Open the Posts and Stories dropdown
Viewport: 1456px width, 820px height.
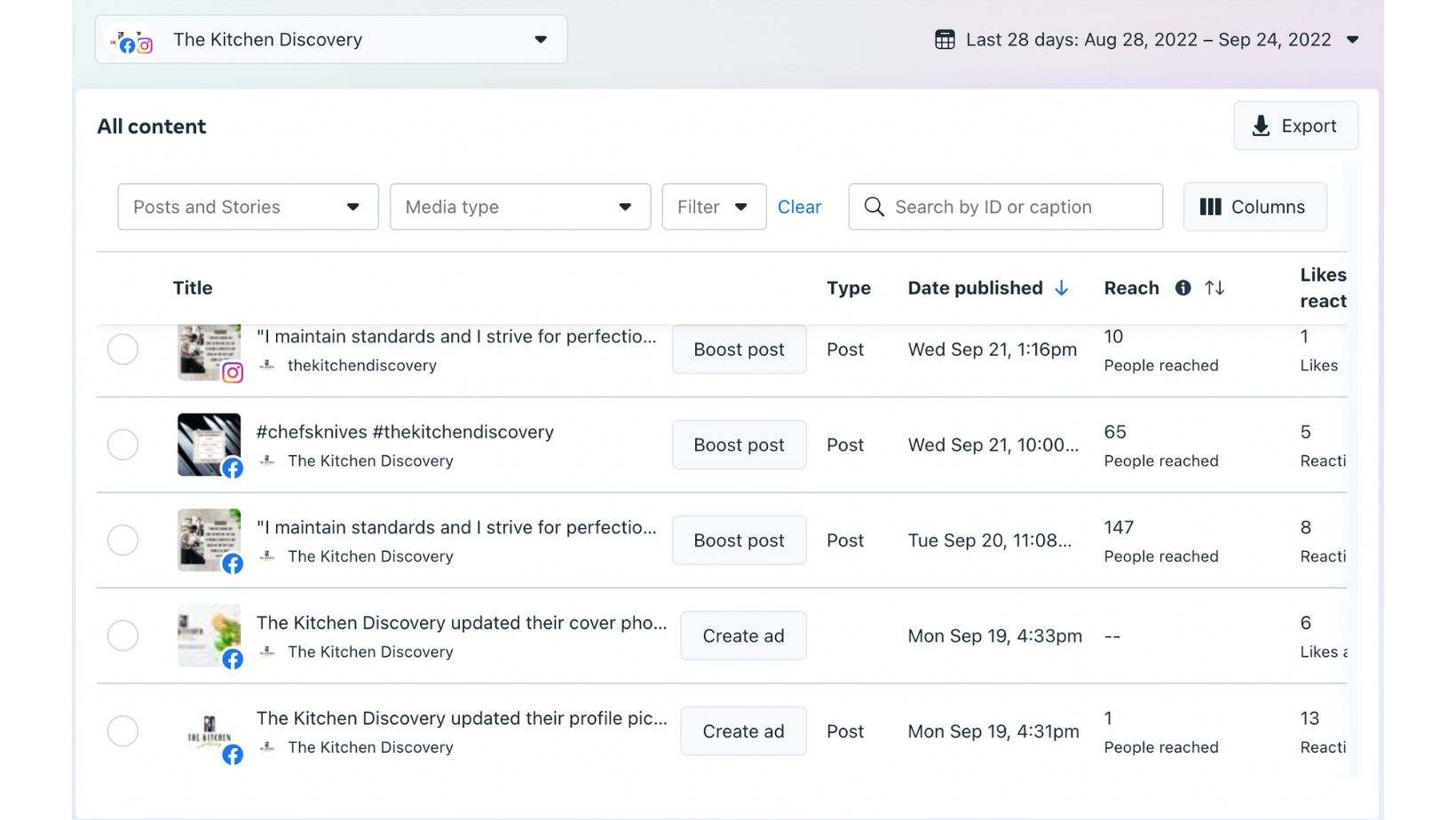pos(248,207)
